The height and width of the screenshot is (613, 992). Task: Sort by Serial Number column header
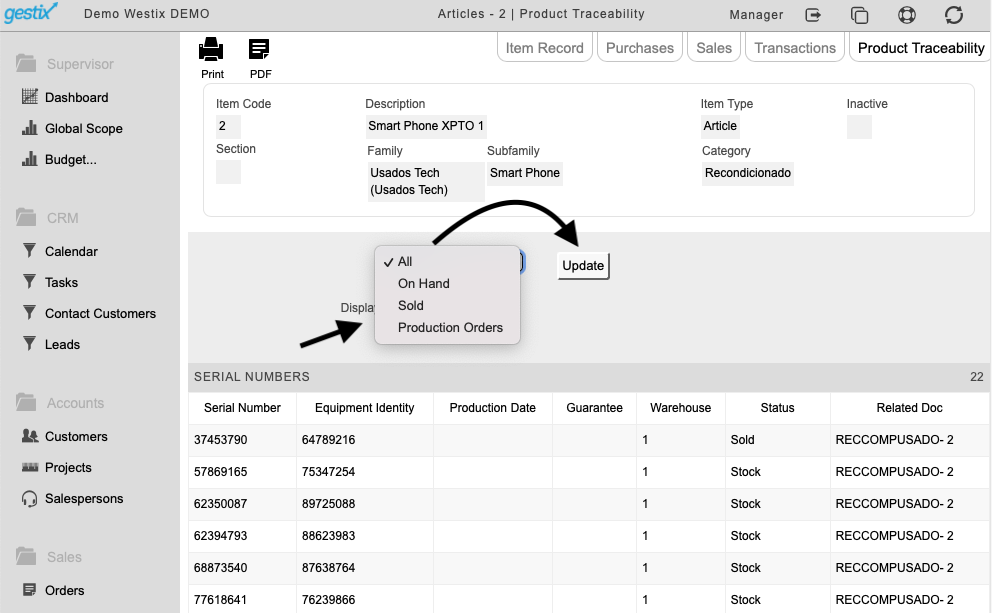click(x=242, y=408)
